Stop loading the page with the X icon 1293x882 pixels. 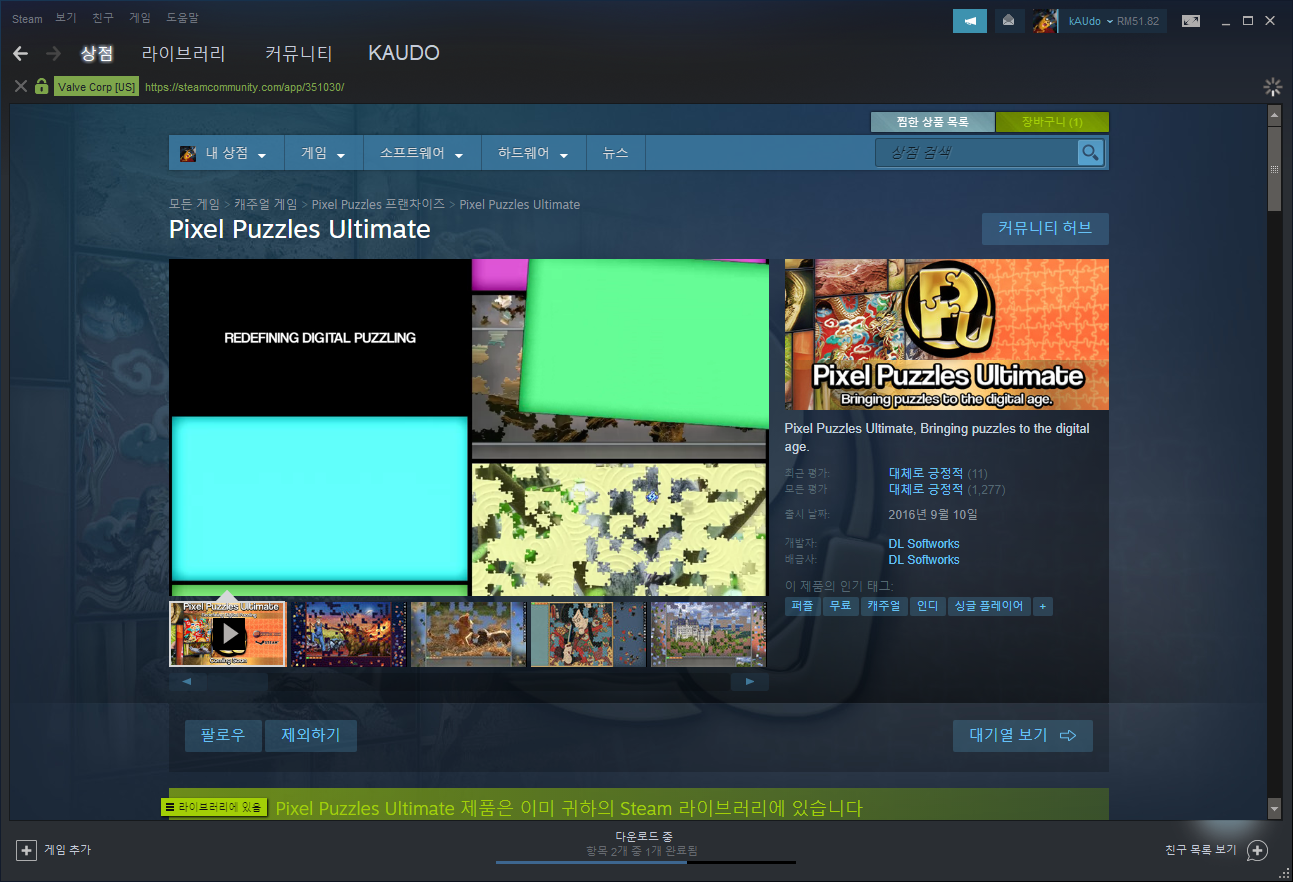[x=20, y=86]
